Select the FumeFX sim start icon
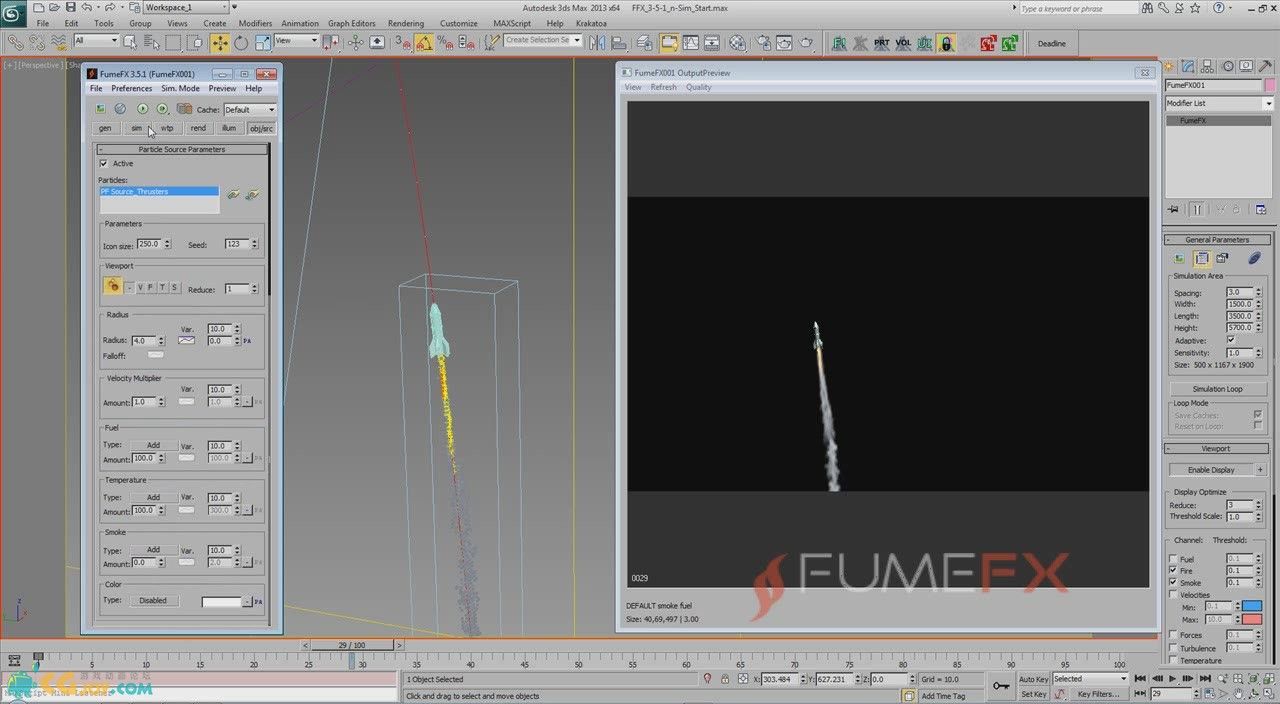 141,110
